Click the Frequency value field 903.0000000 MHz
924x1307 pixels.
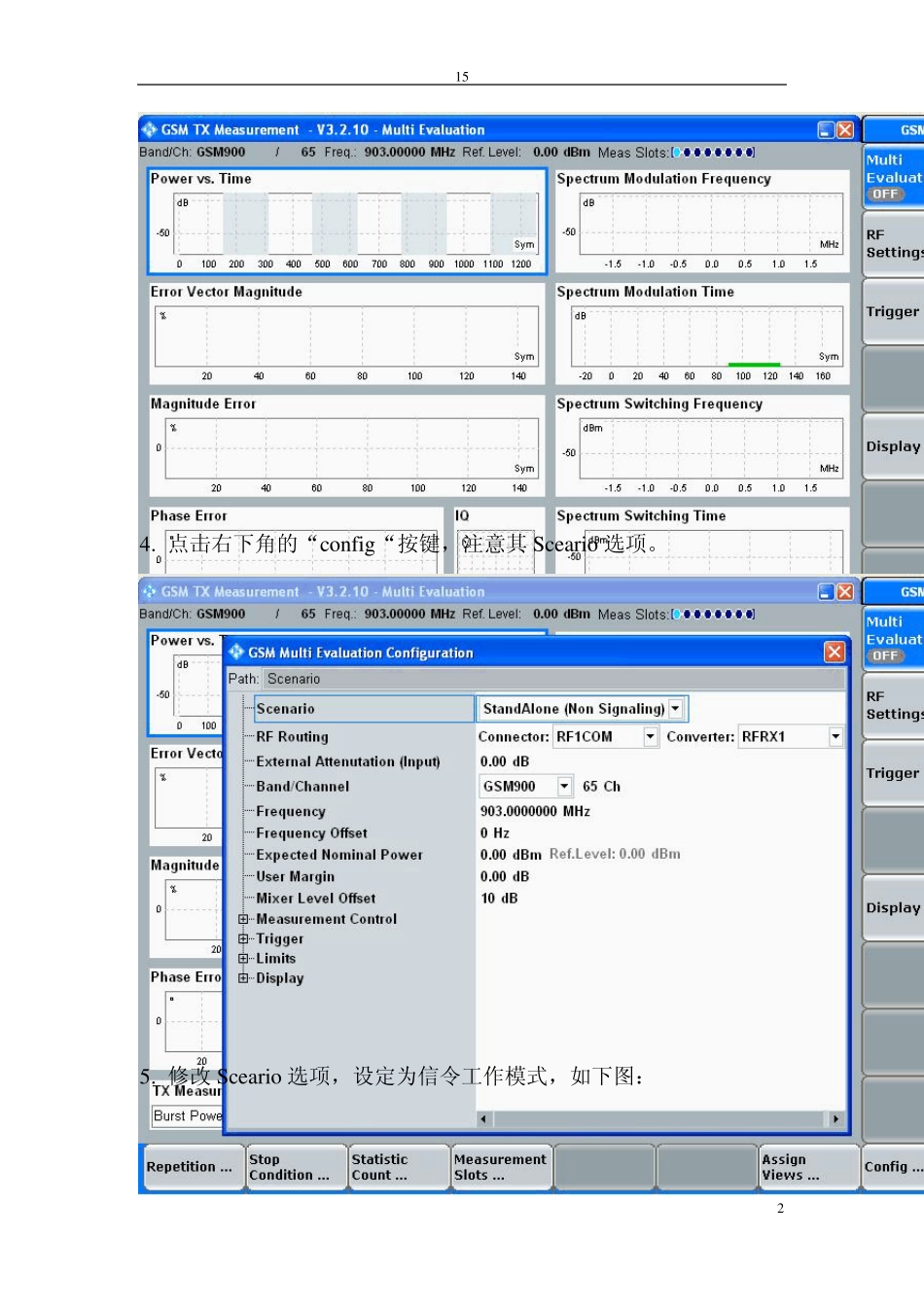(535, 811)
